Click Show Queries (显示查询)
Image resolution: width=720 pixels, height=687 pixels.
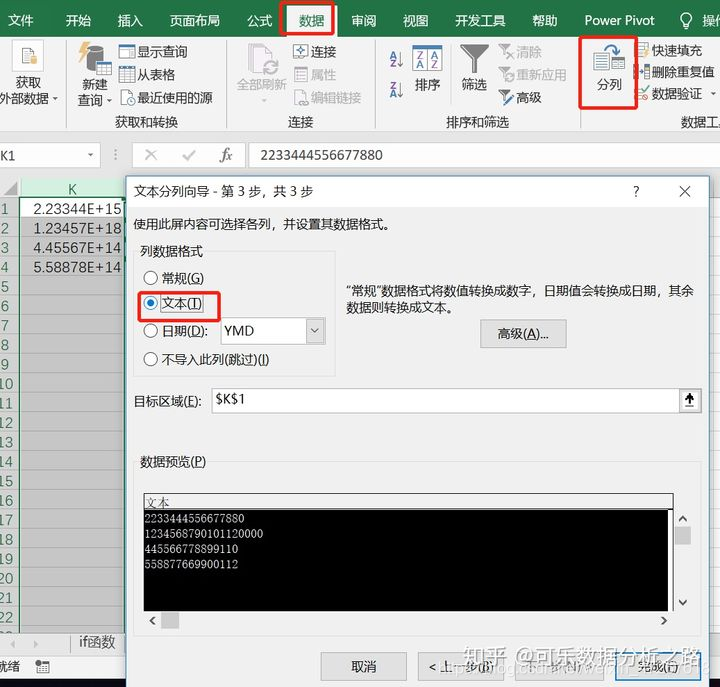coord(153,52)
